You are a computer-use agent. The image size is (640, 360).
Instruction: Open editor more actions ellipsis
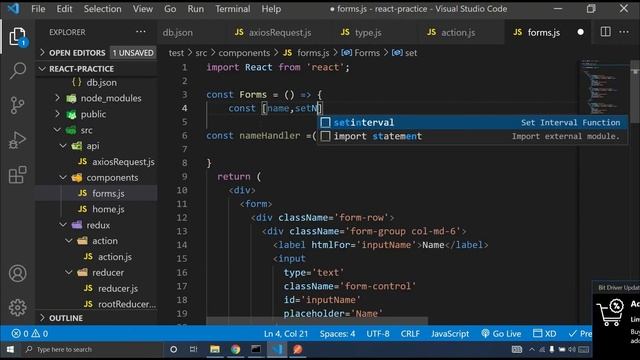point(624,32)
